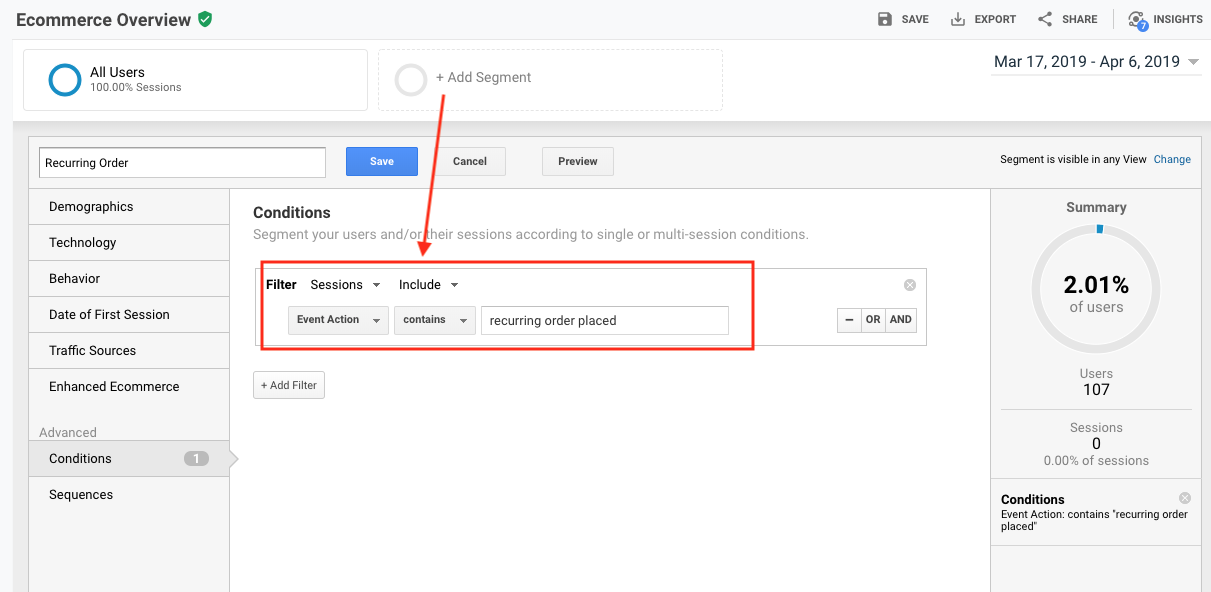Click + Add Segment text
The width and height of the screenshot is (1211, 592).
[x=484, y=77]
